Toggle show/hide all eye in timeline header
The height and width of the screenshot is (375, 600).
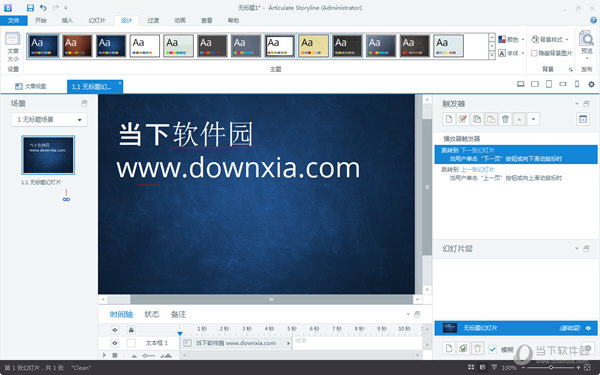point(115,329)
